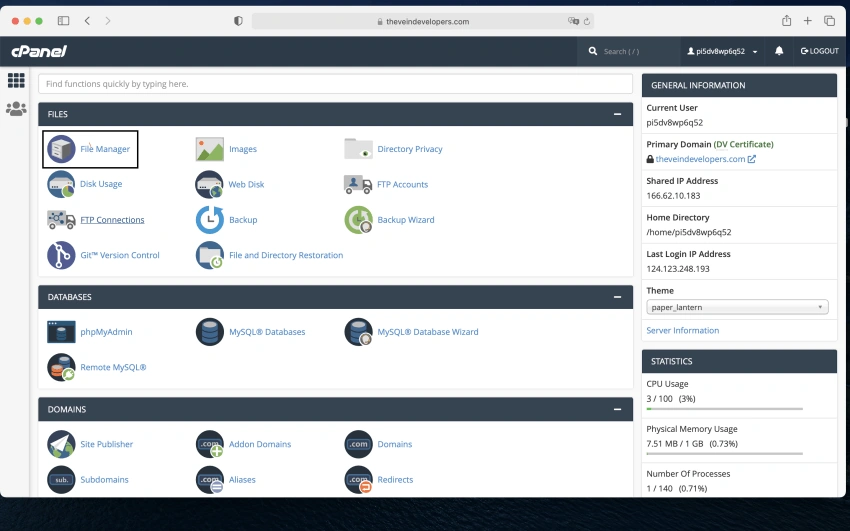Click the FTP Connections text link
850x531 pixels.
coord(112,220)
